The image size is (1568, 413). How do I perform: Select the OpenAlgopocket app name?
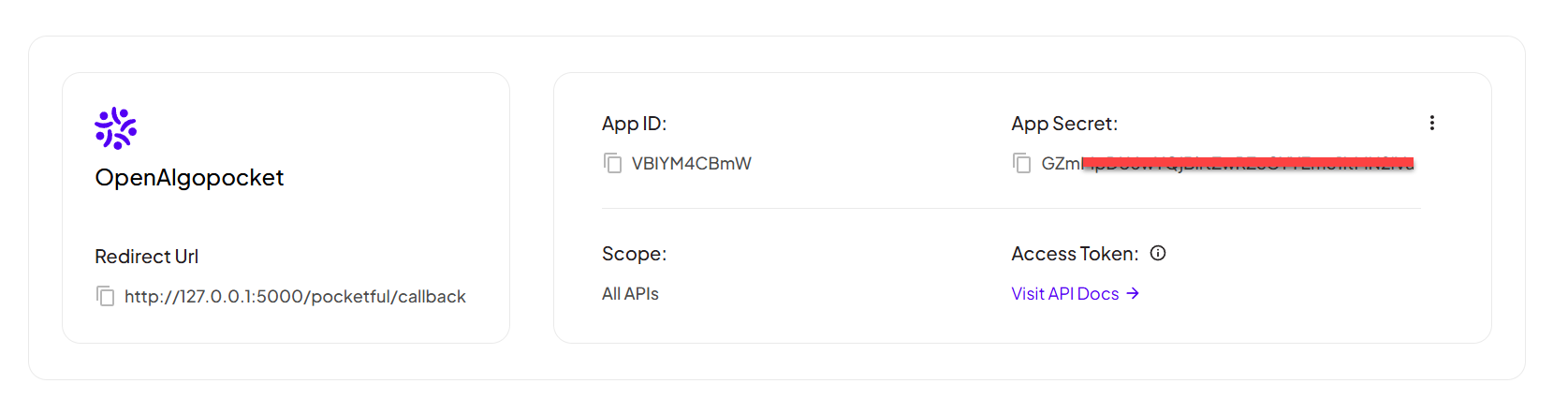coord(189,178)
